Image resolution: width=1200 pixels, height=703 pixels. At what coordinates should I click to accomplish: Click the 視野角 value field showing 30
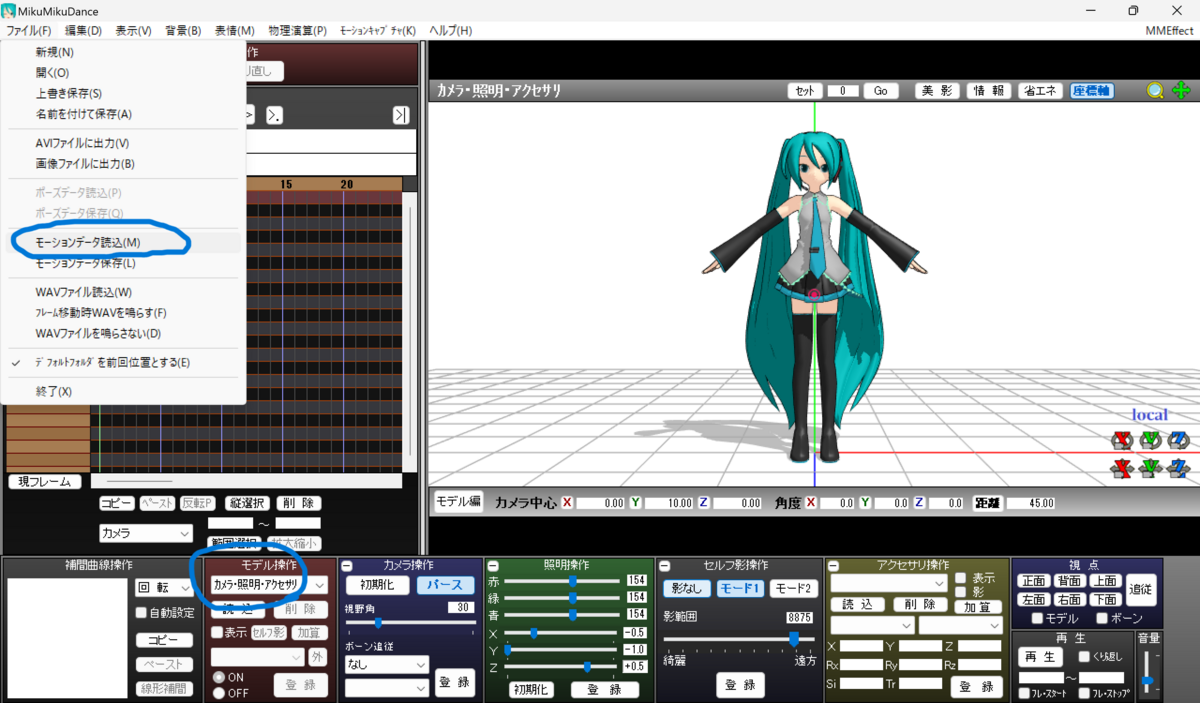click(x=460, y=607)
